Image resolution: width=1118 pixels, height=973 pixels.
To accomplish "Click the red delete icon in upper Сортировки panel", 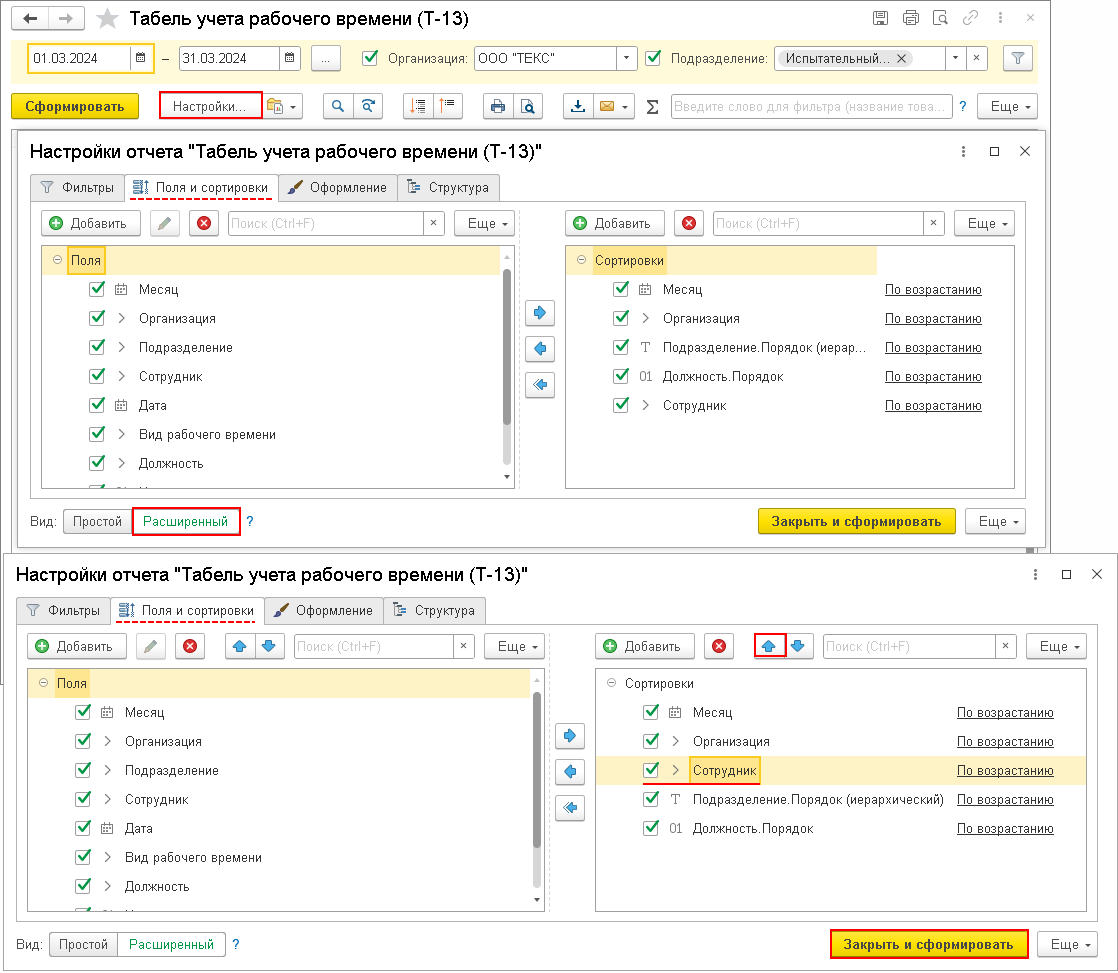I will pyautogui.click(x=689, y=223).
